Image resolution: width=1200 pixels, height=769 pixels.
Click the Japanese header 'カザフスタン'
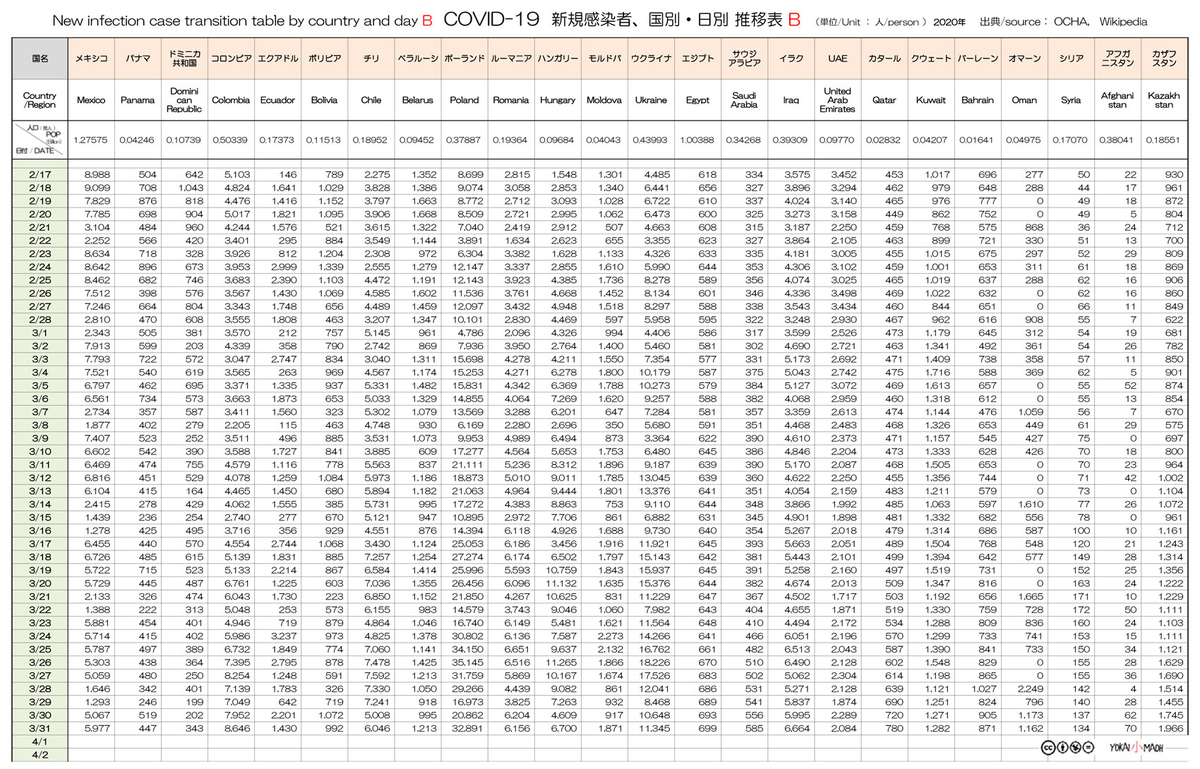[1163, 60]
